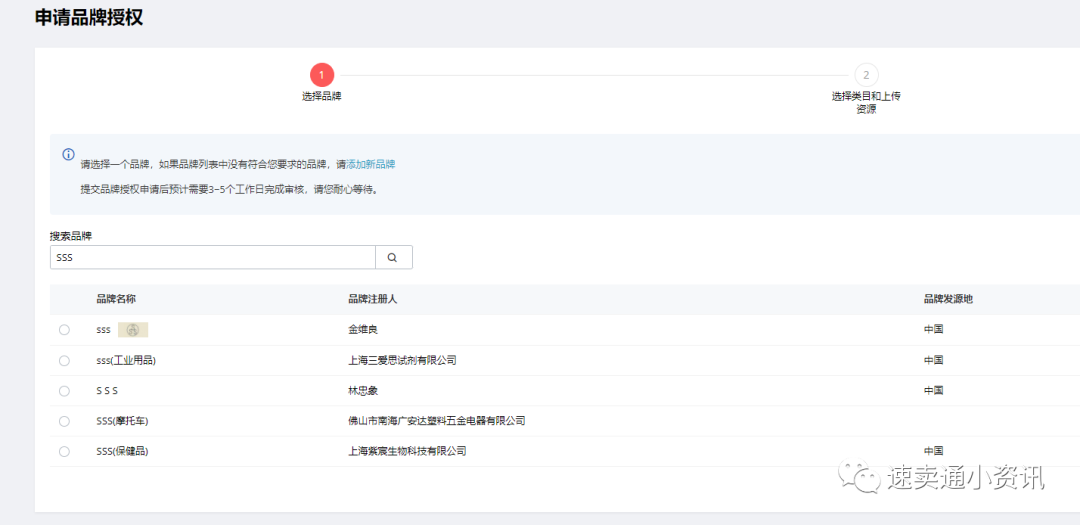
Task: Click the WeChat logo in the watermark
Action: pos(860,478)
